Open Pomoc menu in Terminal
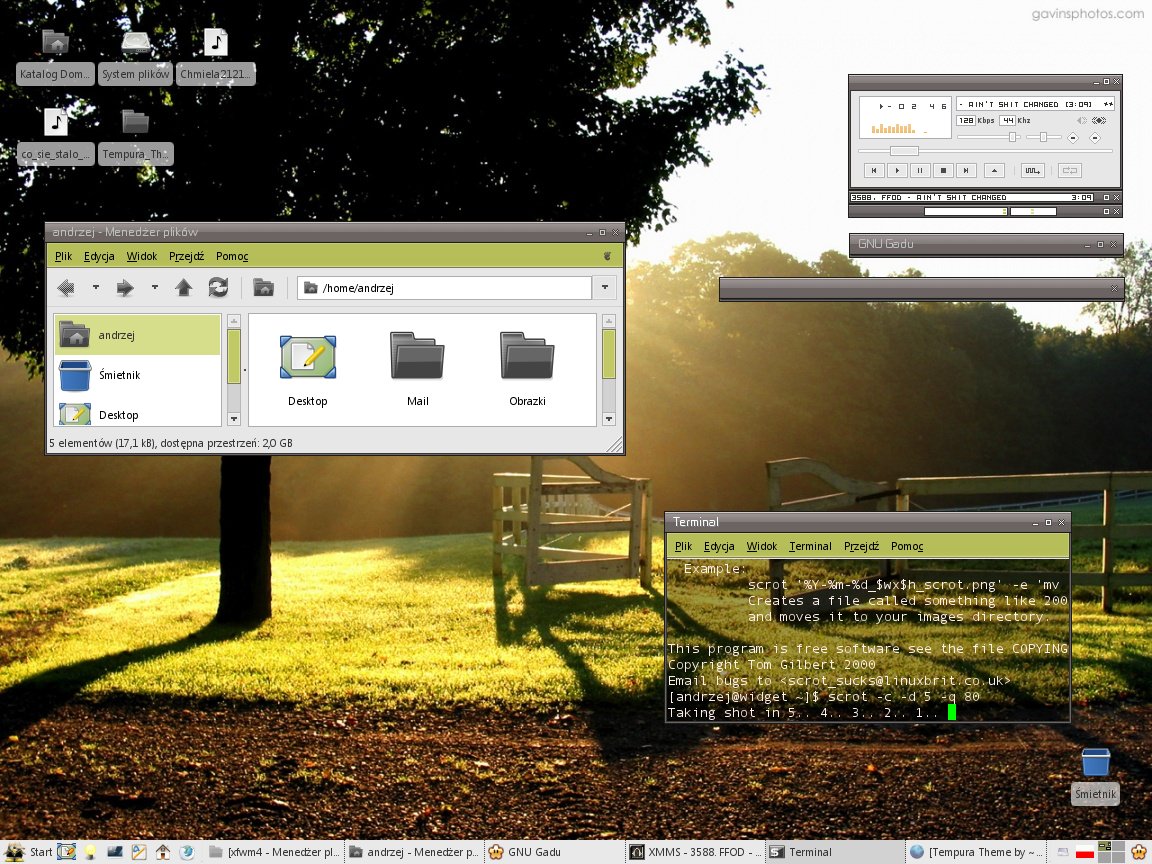1152x864 pixels. point(907,546)
